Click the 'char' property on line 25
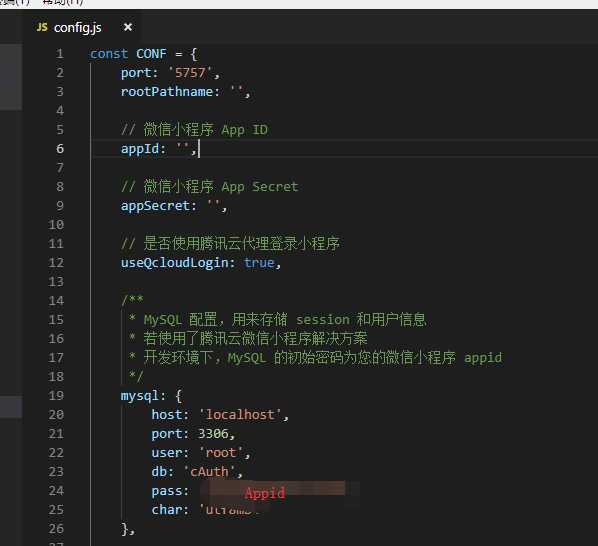 (x=166, y=510)
